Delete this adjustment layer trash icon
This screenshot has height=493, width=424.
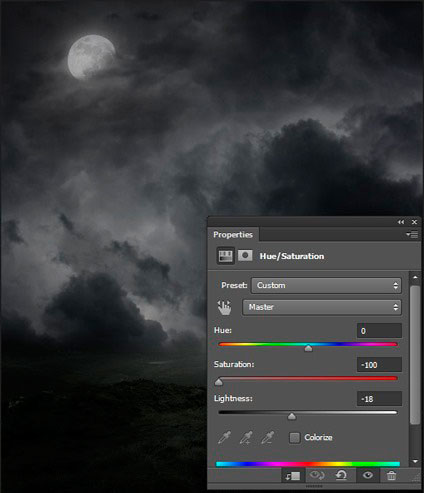(391, 475)
